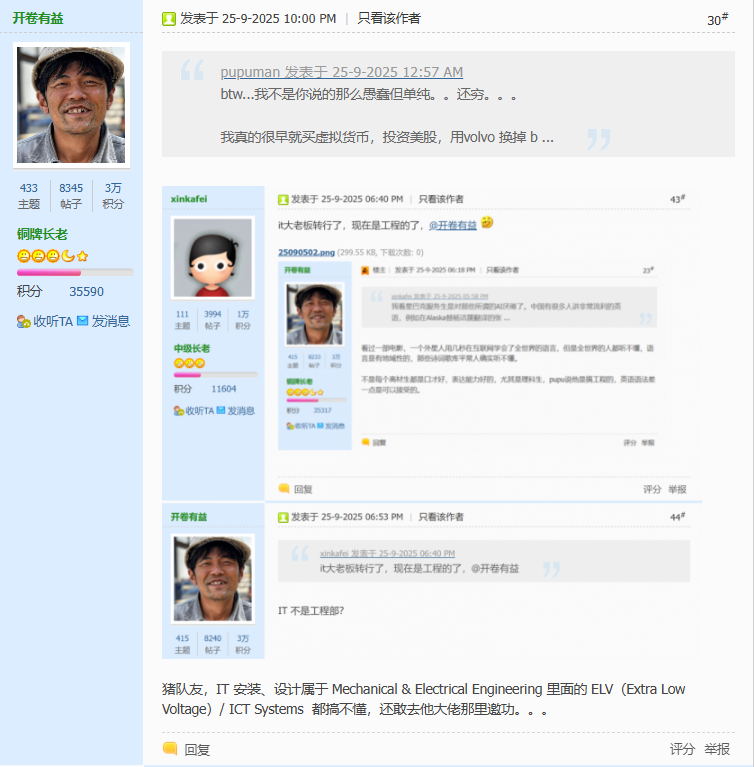This screenshot has height=767, width=754.
Task: Open the quoted pupuman 12:57 AM post link
Action: tap(341, 72)
